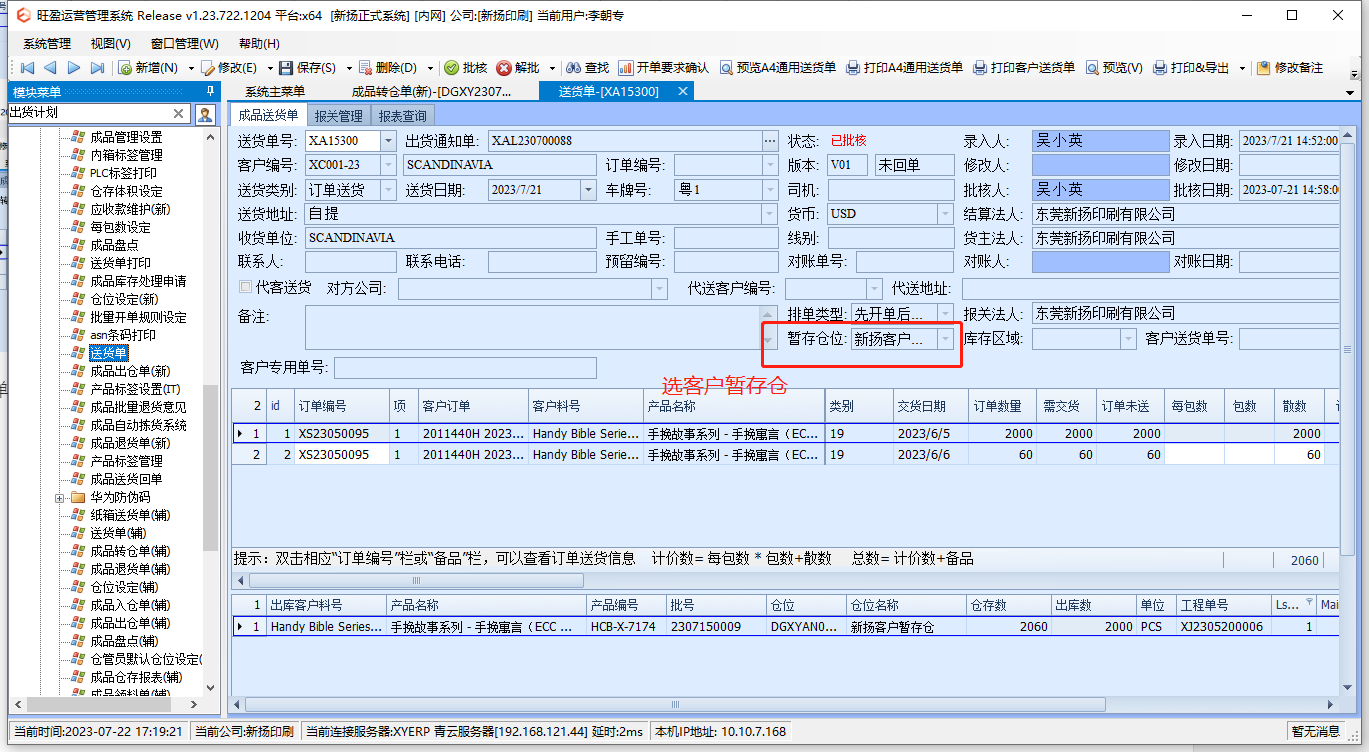Switch to the 报表查询 tab
This screenshot has width=1369, height=752.
402,116
